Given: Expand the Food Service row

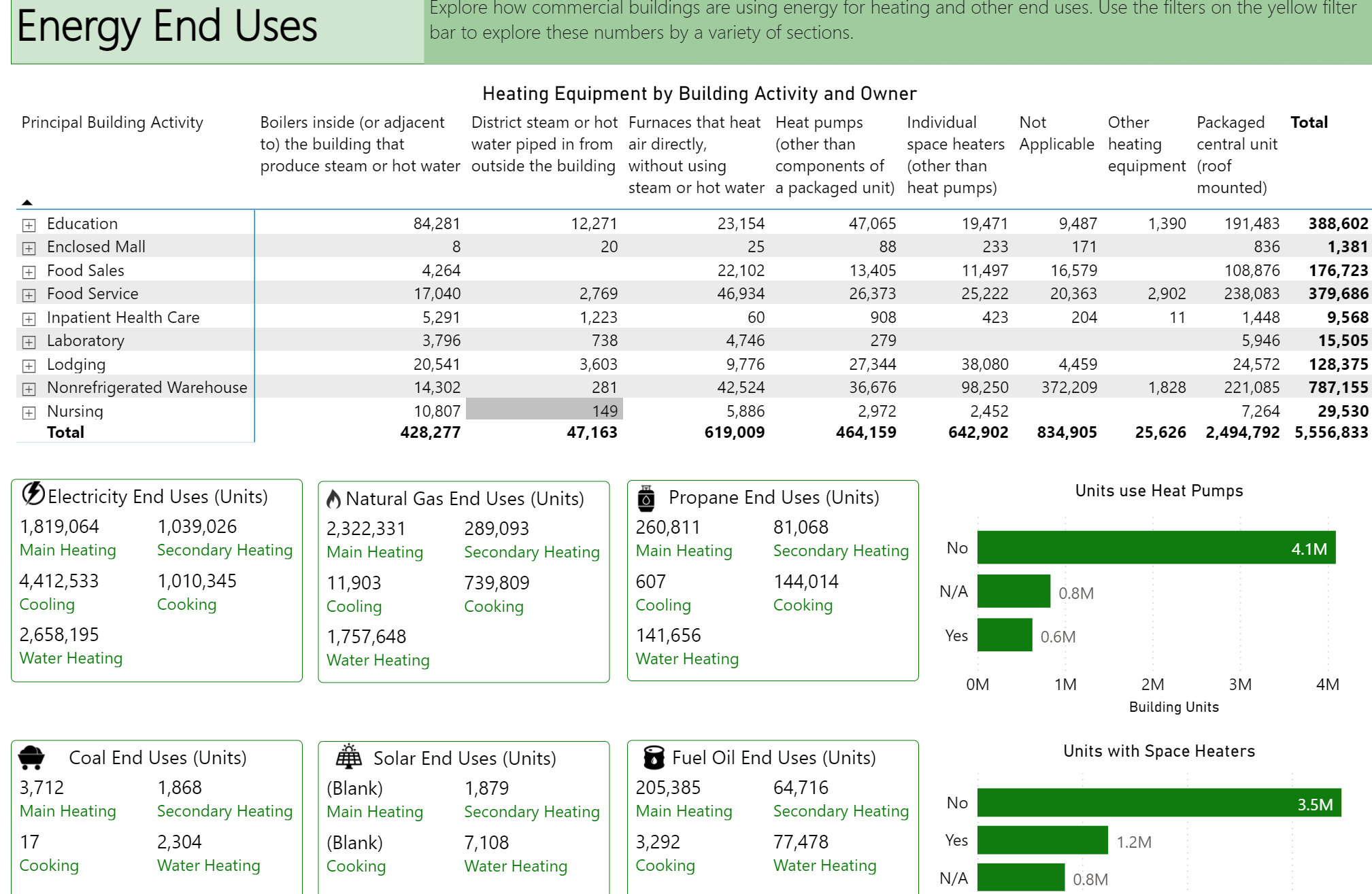Looking at the screenshot, I should [29, 295].
